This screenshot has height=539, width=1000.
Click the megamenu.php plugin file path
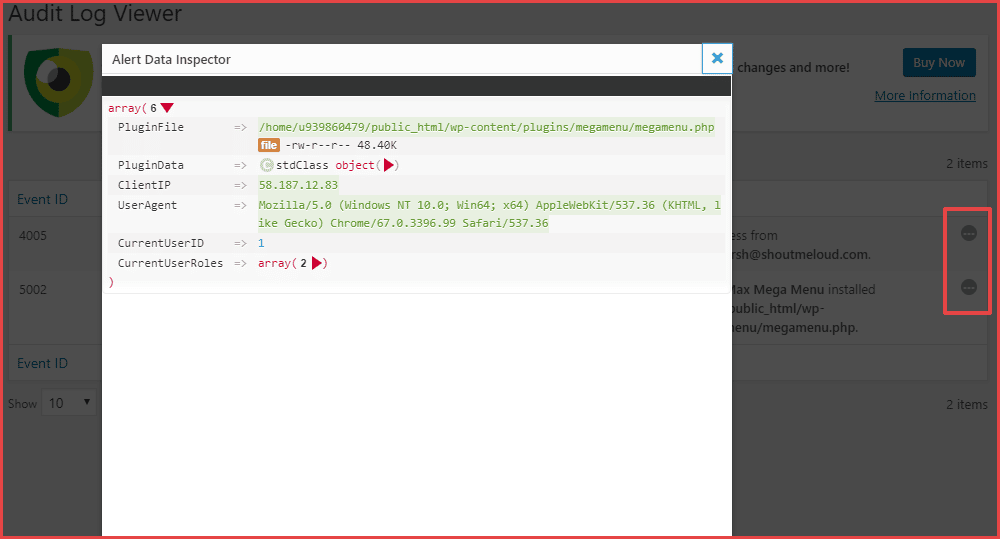[x=486, y=127]
